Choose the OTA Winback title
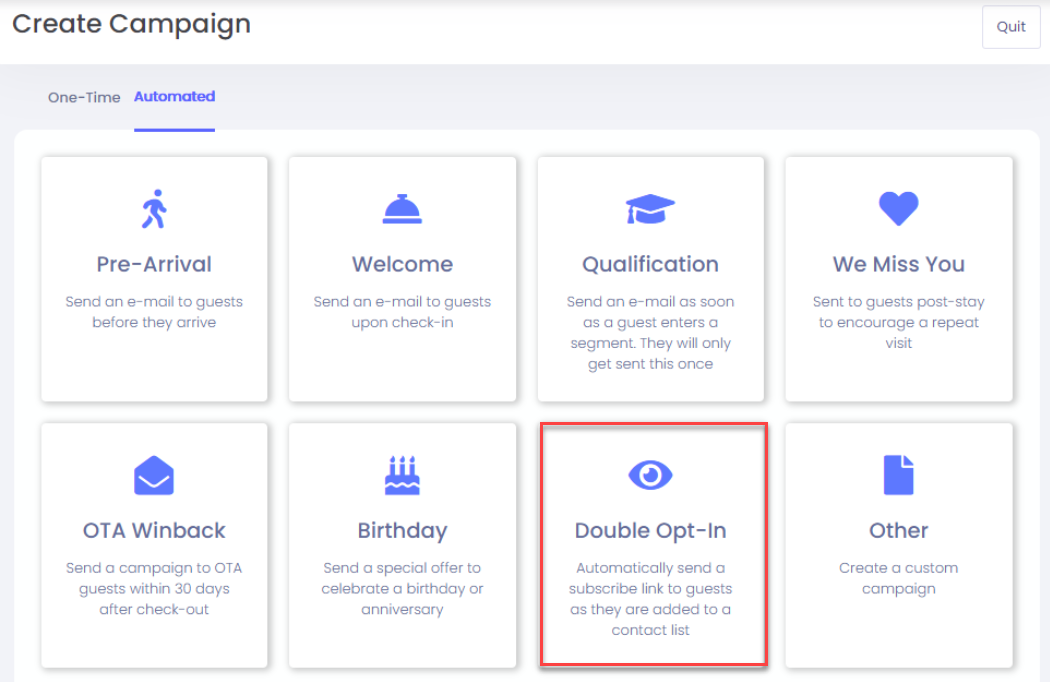Viewport: 1050px width, 682px height. coord(154,531)
